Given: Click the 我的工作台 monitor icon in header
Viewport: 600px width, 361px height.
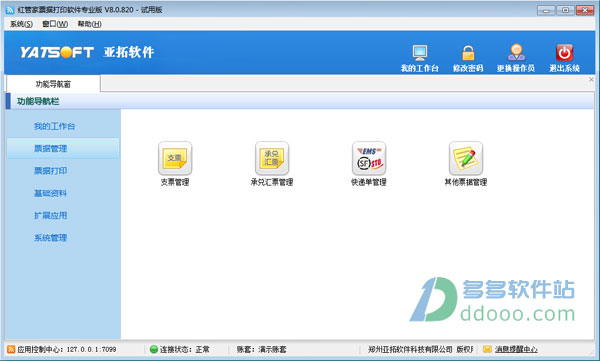Looking at the screenshot, I should tap(420, 53).
